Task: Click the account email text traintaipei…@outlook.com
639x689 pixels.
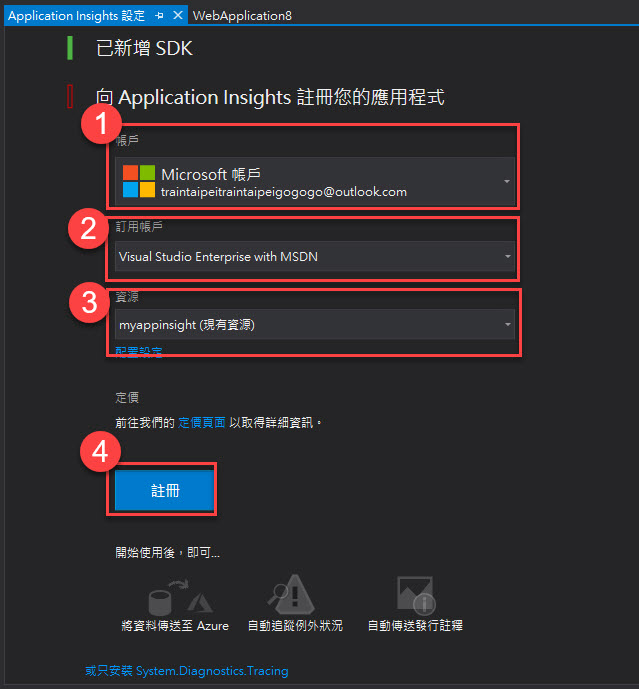Action: 284,192
